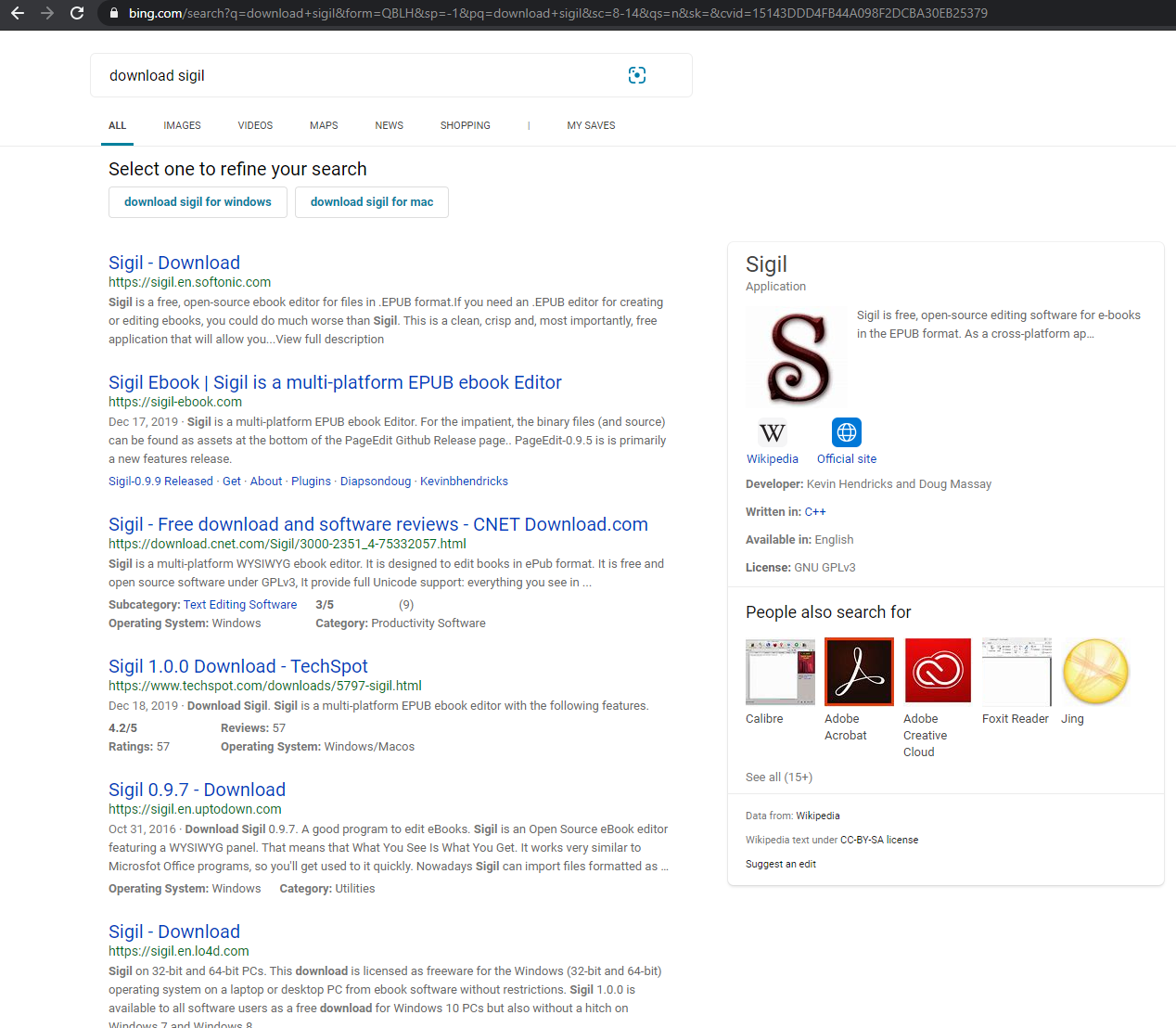Open visual search camera icon

coord(637,75)
